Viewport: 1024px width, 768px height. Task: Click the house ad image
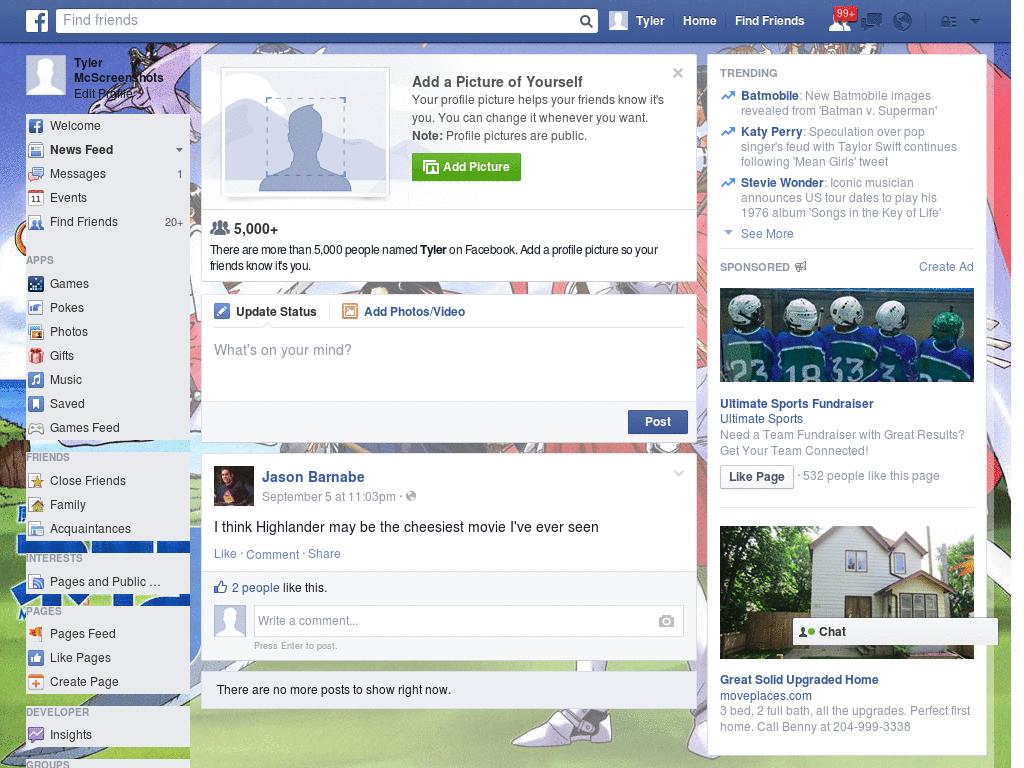846,592
